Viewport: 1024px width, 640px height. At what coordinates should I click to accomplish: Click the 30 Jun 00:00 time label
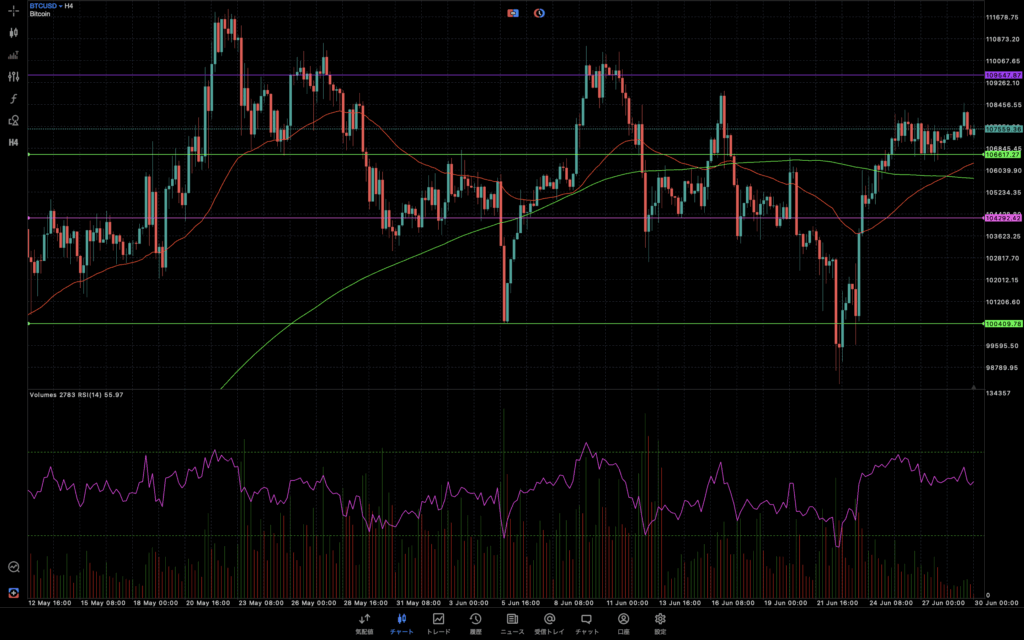997,603
